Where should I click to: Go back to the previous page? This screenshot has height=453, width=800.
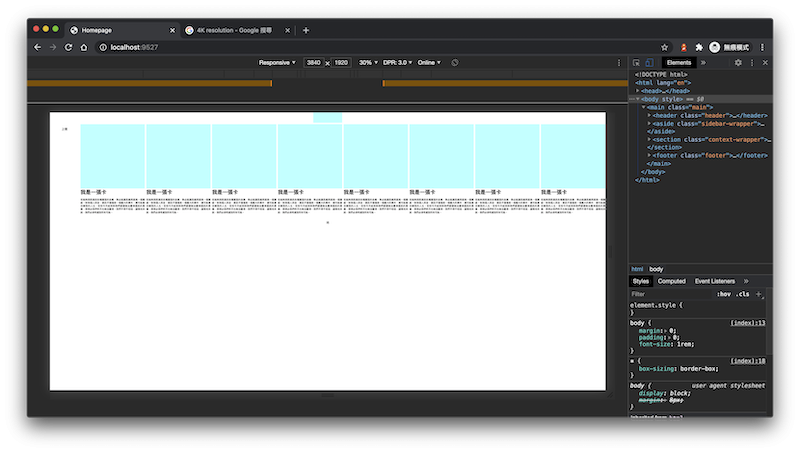click(x=37, y=47)
